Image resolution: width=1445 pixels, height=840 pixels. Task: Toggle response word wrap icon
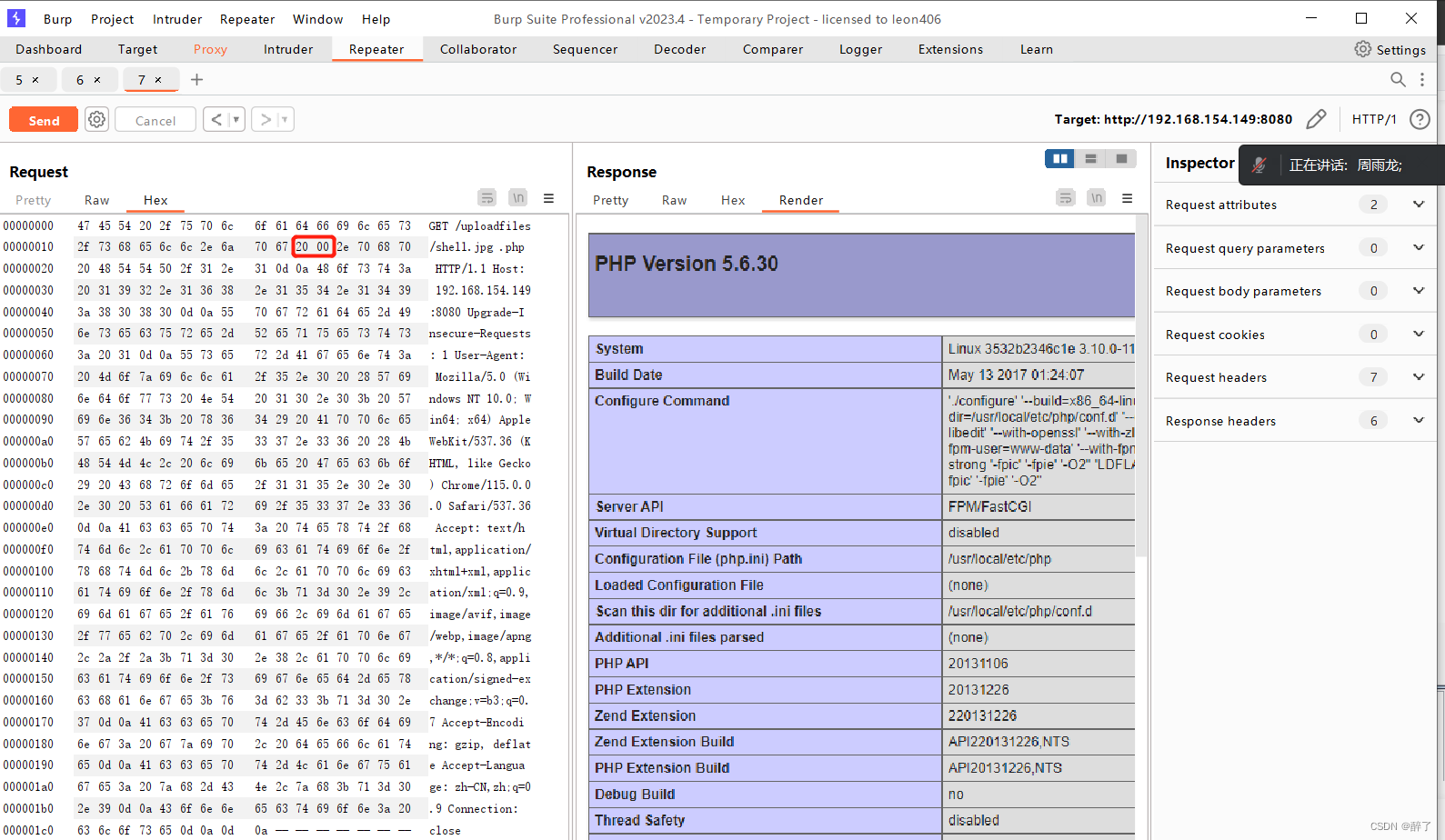coord(1066,197)
